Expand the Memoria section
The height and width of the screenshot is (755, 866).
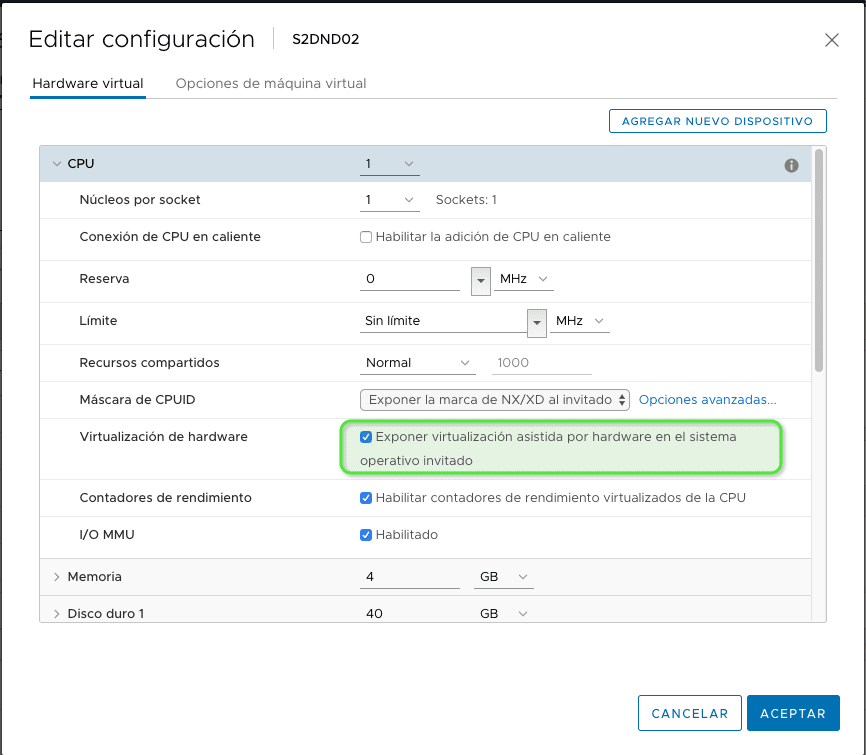56,577
